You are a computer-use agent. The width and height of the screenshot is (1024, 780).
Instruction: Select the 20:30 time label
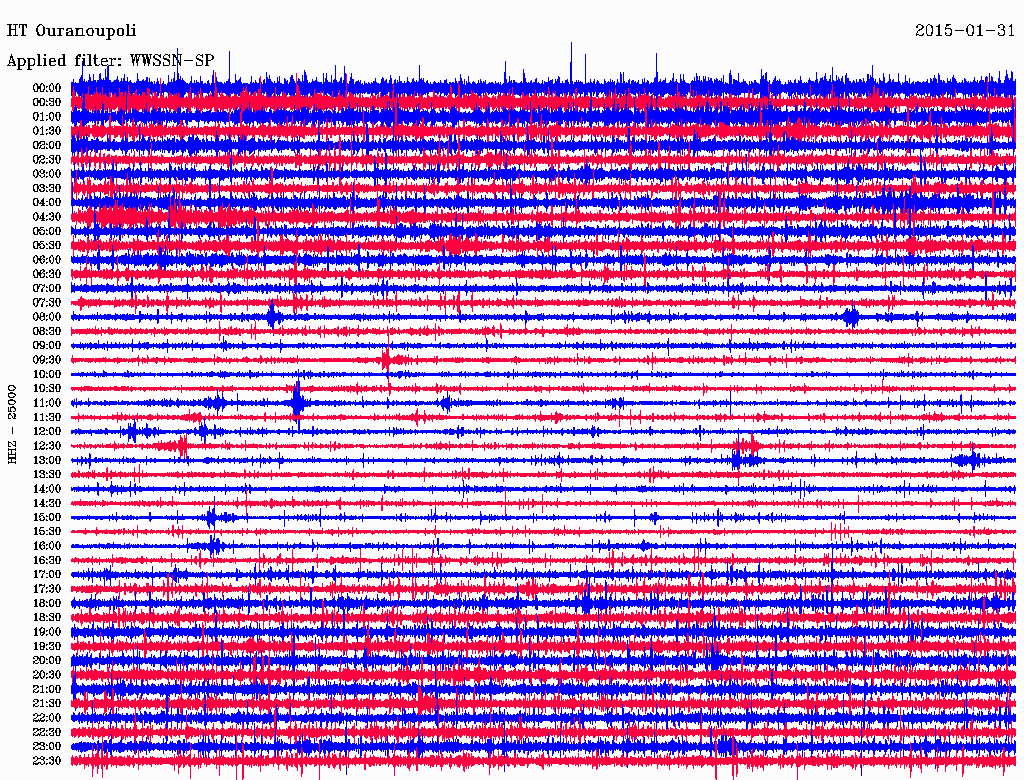47,675
